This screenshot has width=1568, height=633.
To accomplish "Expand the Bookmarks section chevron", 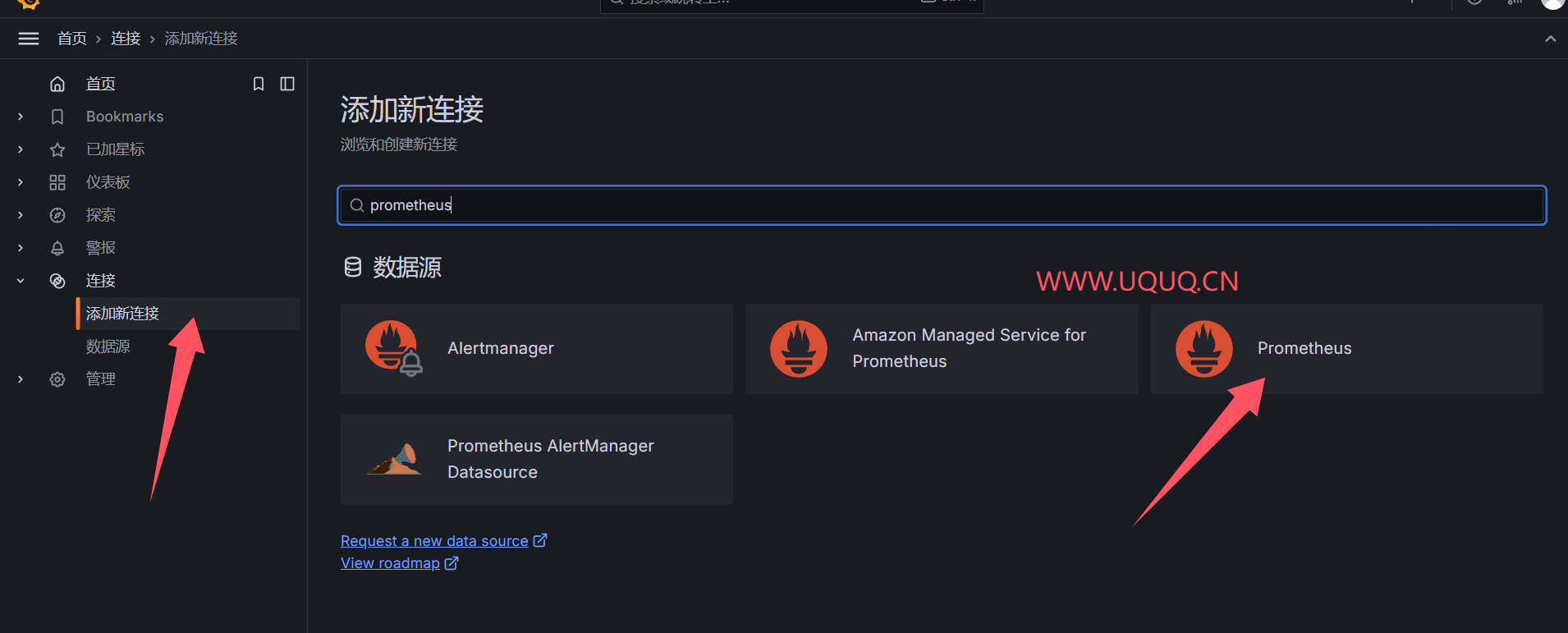I will [21, 117].
